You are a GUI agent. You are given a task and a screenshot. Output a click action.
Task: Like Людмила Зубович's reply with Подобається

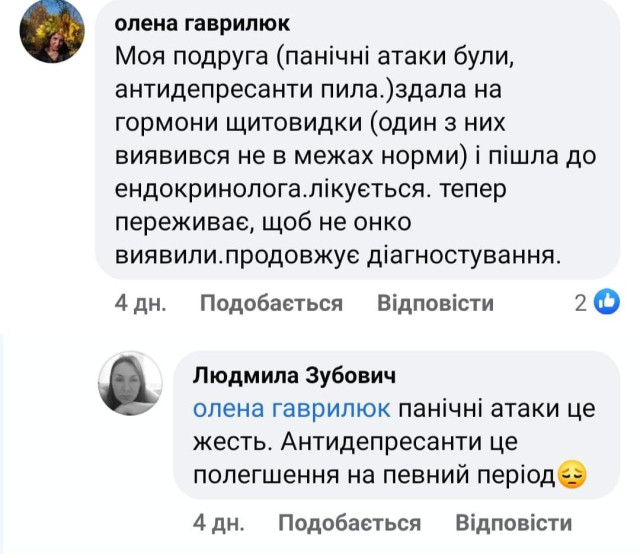[x=349, y=522]
